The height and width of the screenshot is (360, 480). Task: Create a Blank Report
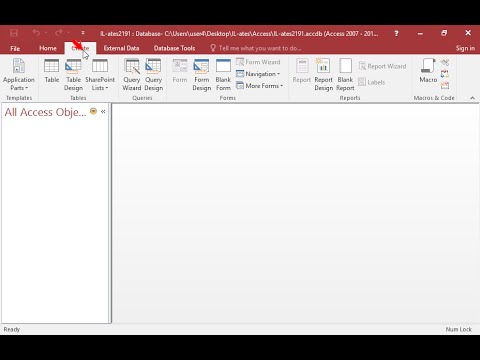(345, 75)
